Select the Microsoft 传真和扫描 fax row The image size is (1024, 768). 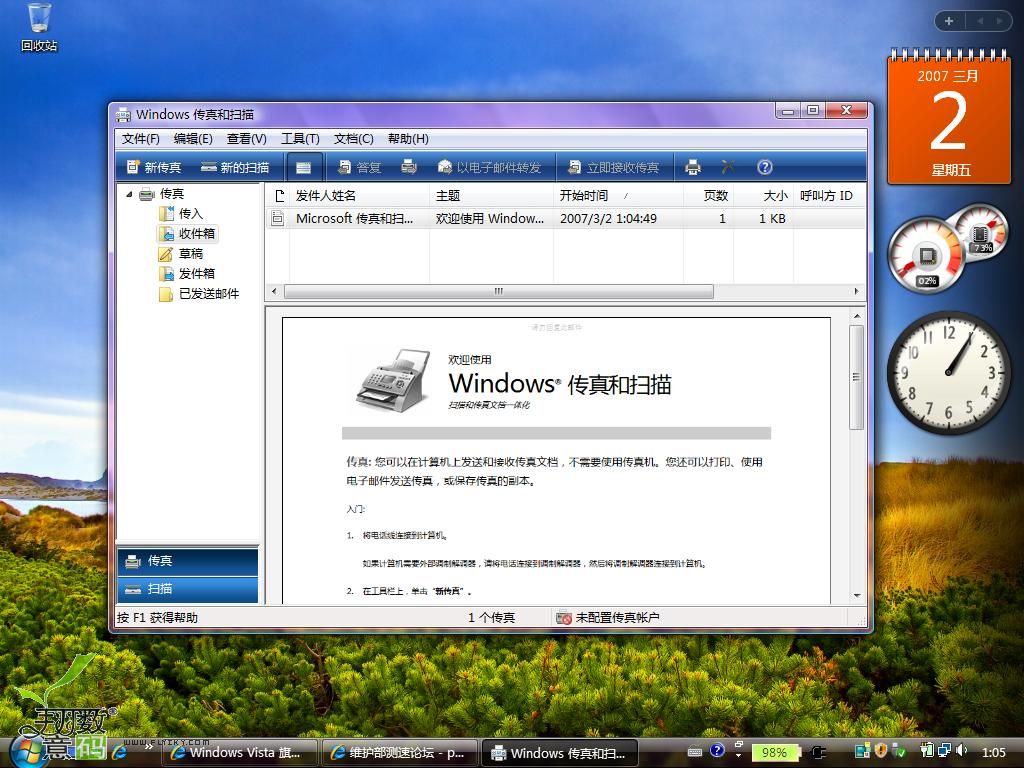coord(565,218)
